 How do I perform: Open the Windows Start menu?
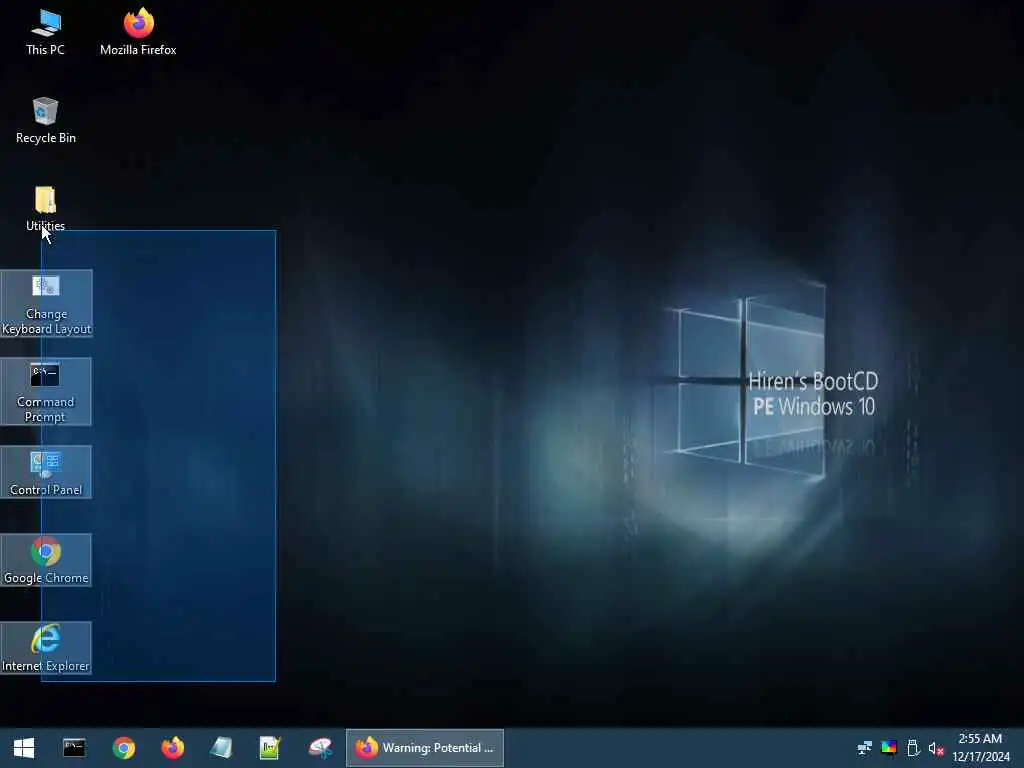coord(24,748)
